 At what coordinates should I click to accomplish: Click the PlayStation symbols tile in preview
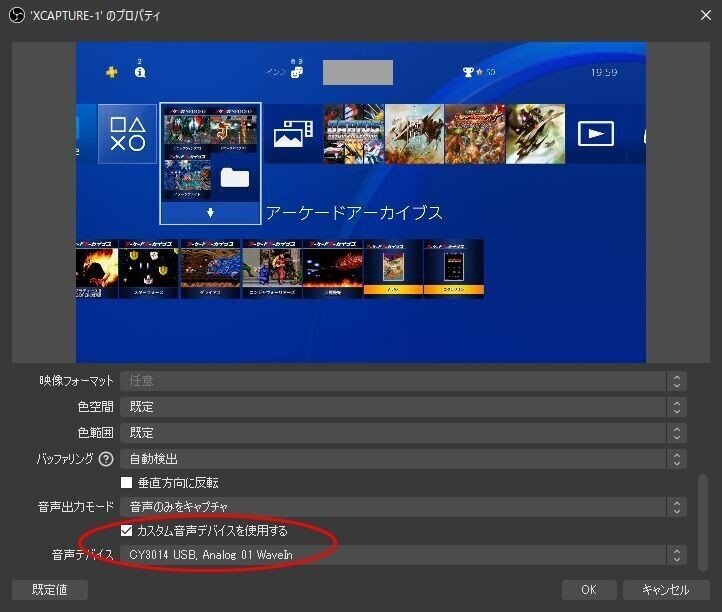point(128,134)
